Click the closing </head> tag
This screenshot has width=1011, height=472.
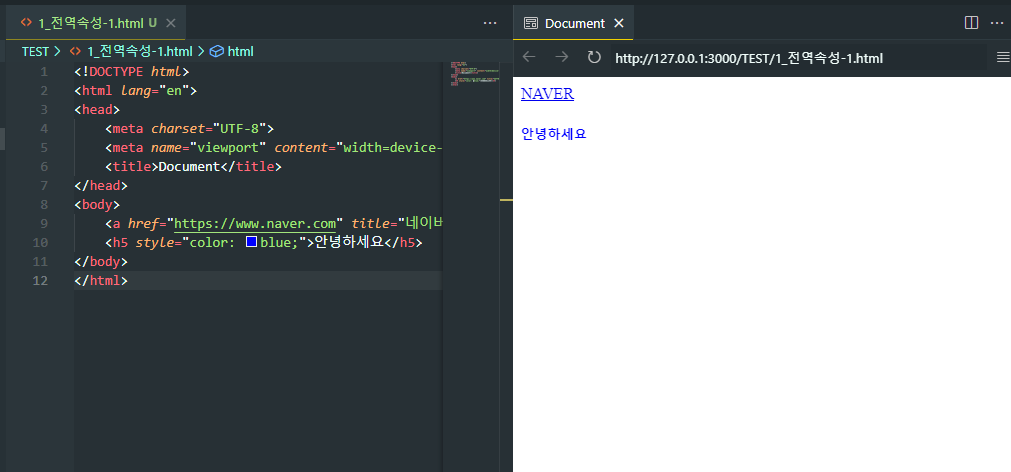[101, 186]
